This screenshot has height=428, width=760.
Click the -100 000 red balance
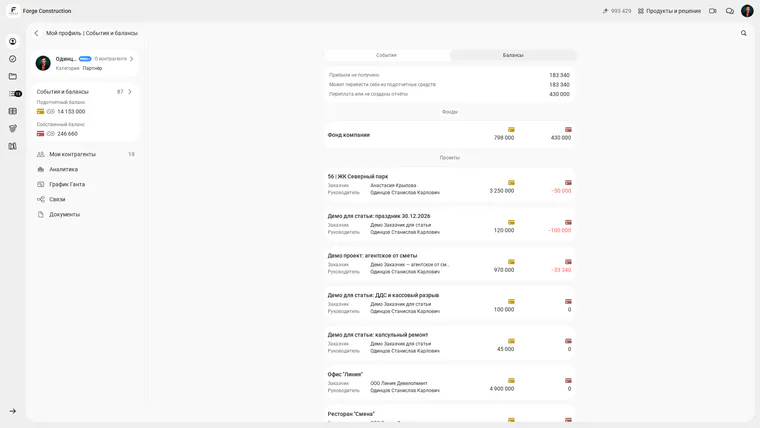click(x=559, y=231)
